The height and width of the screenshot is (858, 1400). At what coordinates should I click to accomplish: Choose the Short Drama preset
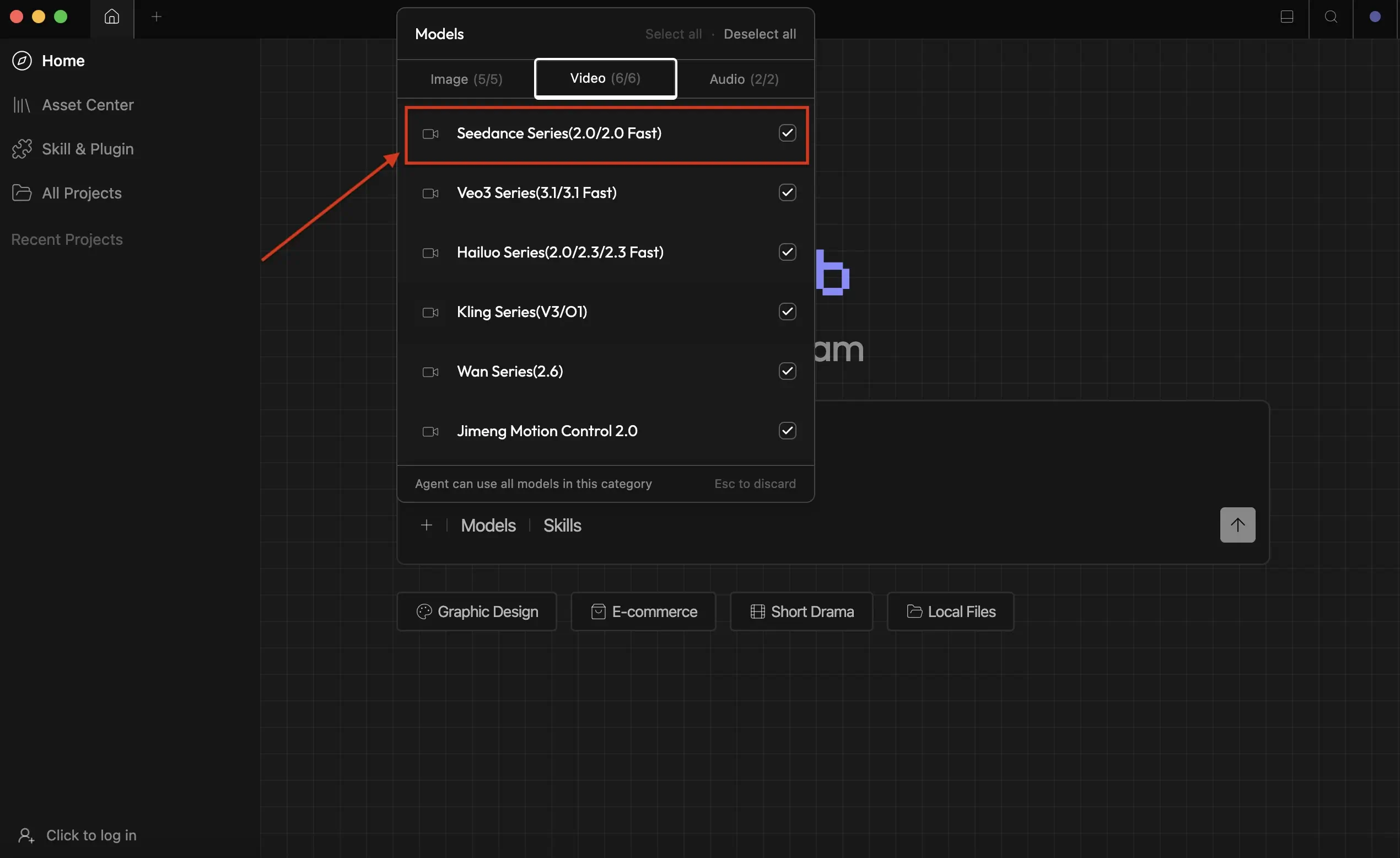tap(801, 611)
